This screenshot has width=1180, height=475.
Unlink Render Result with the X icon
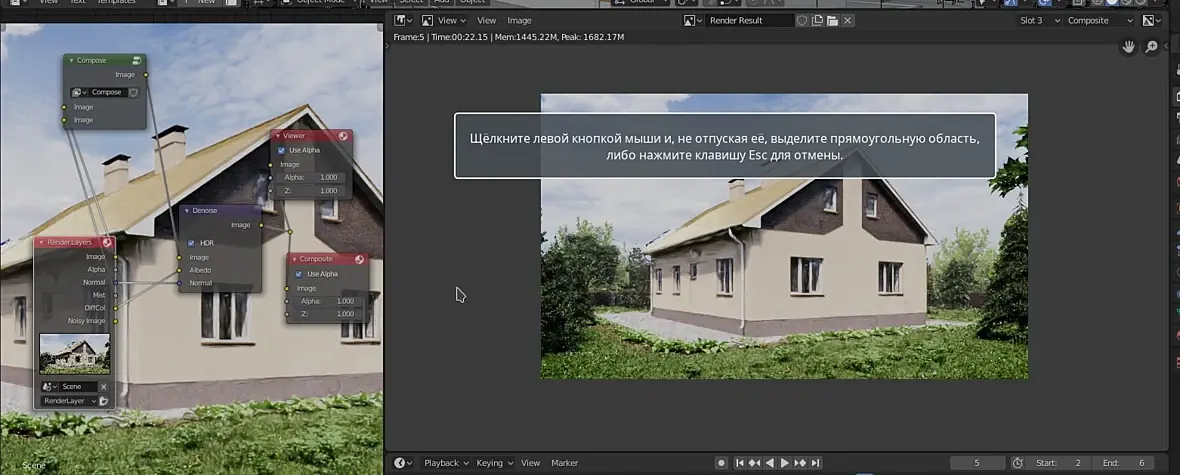[x=848, y=20]
